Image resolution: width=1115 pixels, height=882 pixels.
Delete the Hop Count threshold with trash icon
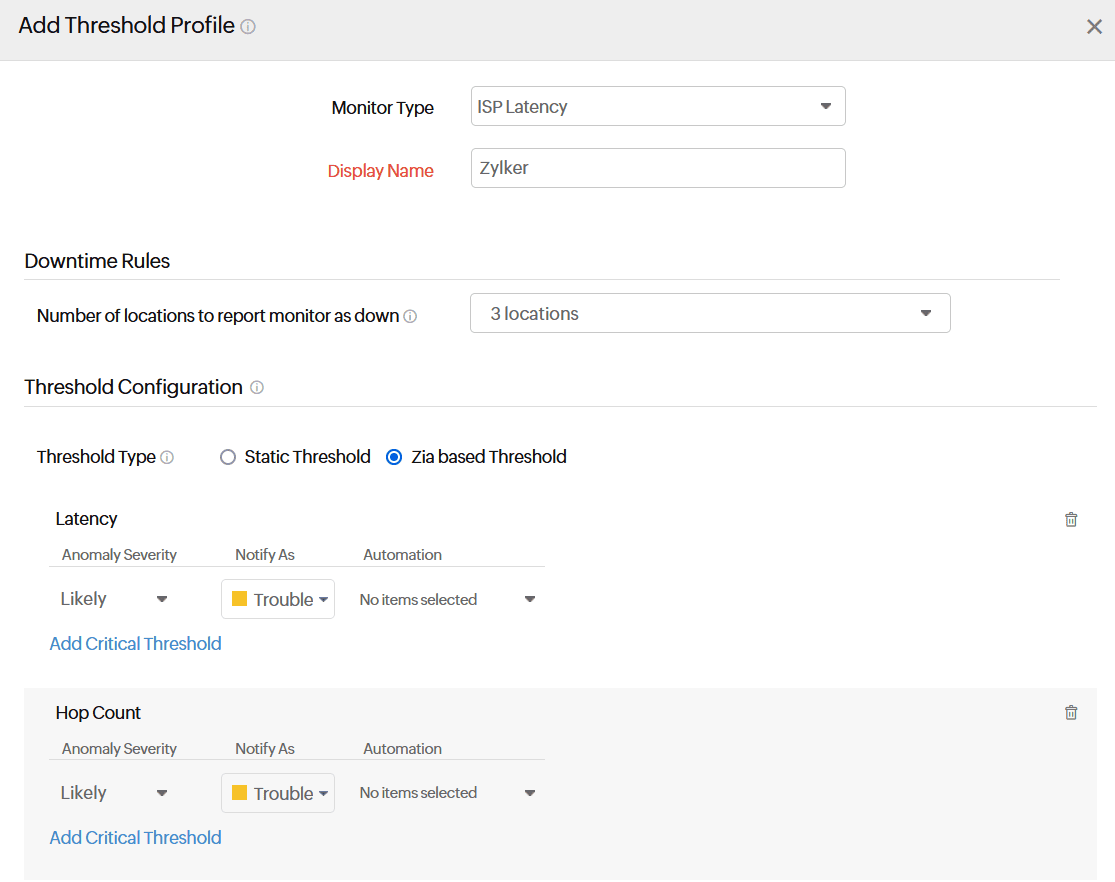(x=1071, y=713)
